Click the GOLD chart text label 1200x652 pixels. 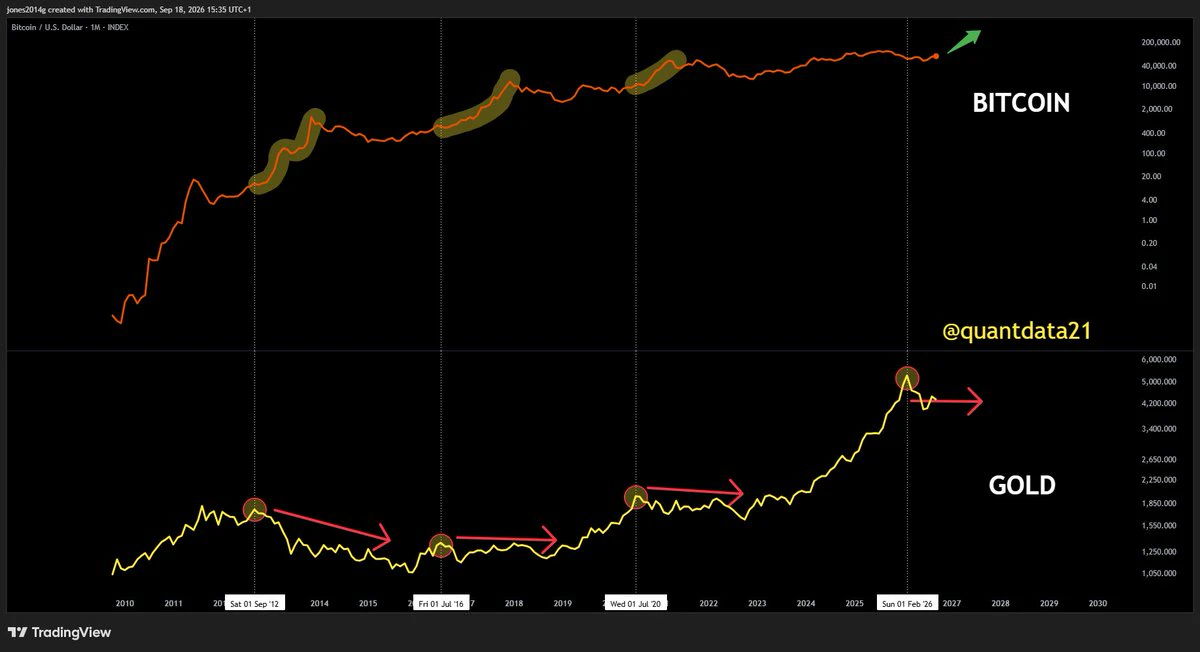1022,486
